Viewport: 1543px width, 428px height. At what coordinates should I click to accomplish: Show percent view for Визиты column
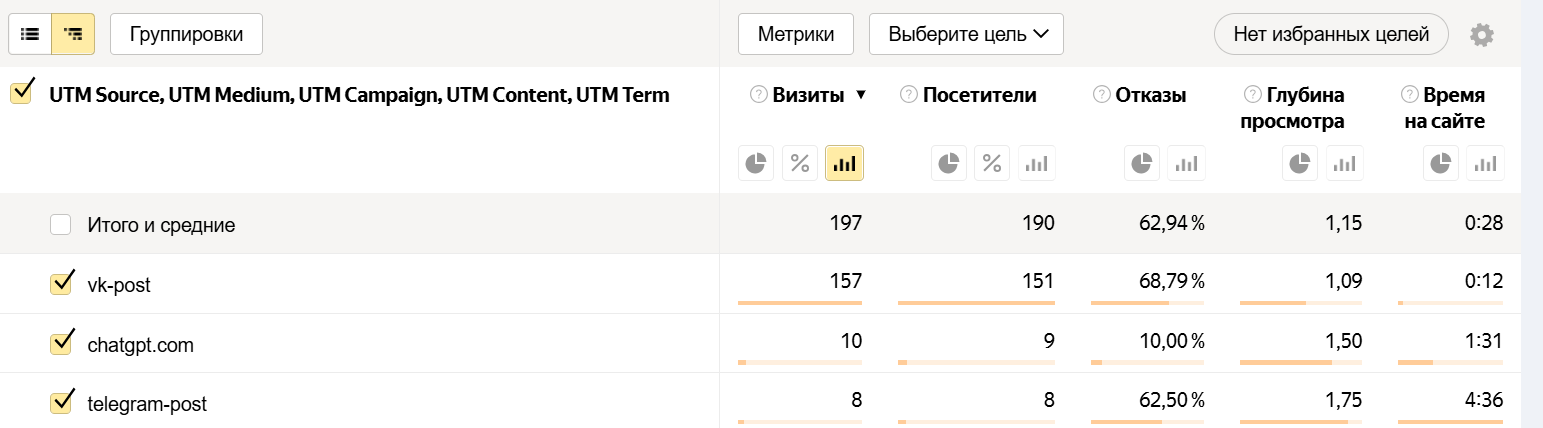[800, 163]
